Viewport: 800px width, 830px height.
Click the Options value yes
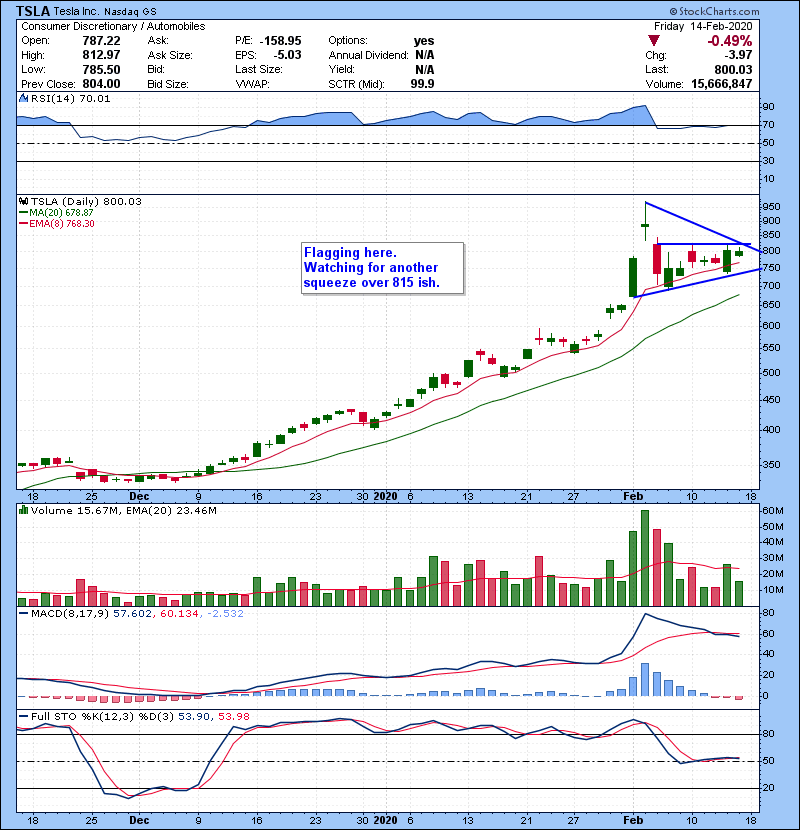[424, 41]
